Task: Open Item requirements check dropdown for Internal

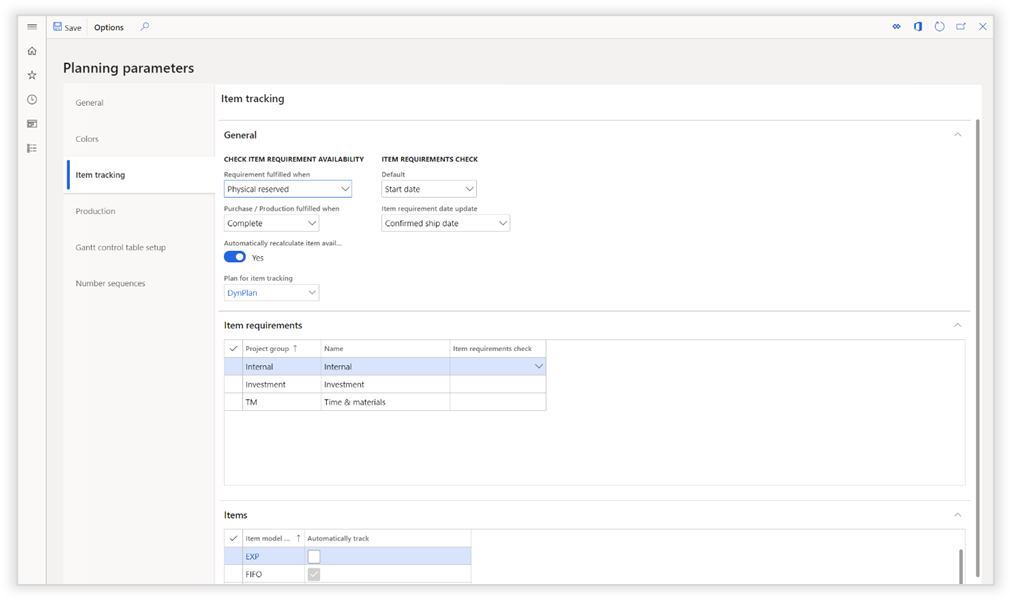Action: pos(538,366)
